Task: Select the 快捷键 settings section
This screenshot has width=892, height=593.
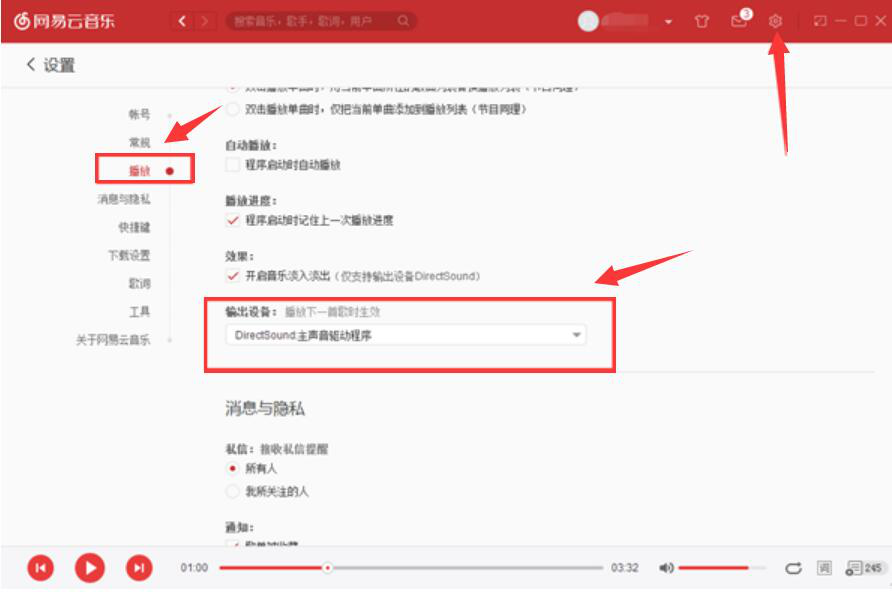Action: click(134, 227)
